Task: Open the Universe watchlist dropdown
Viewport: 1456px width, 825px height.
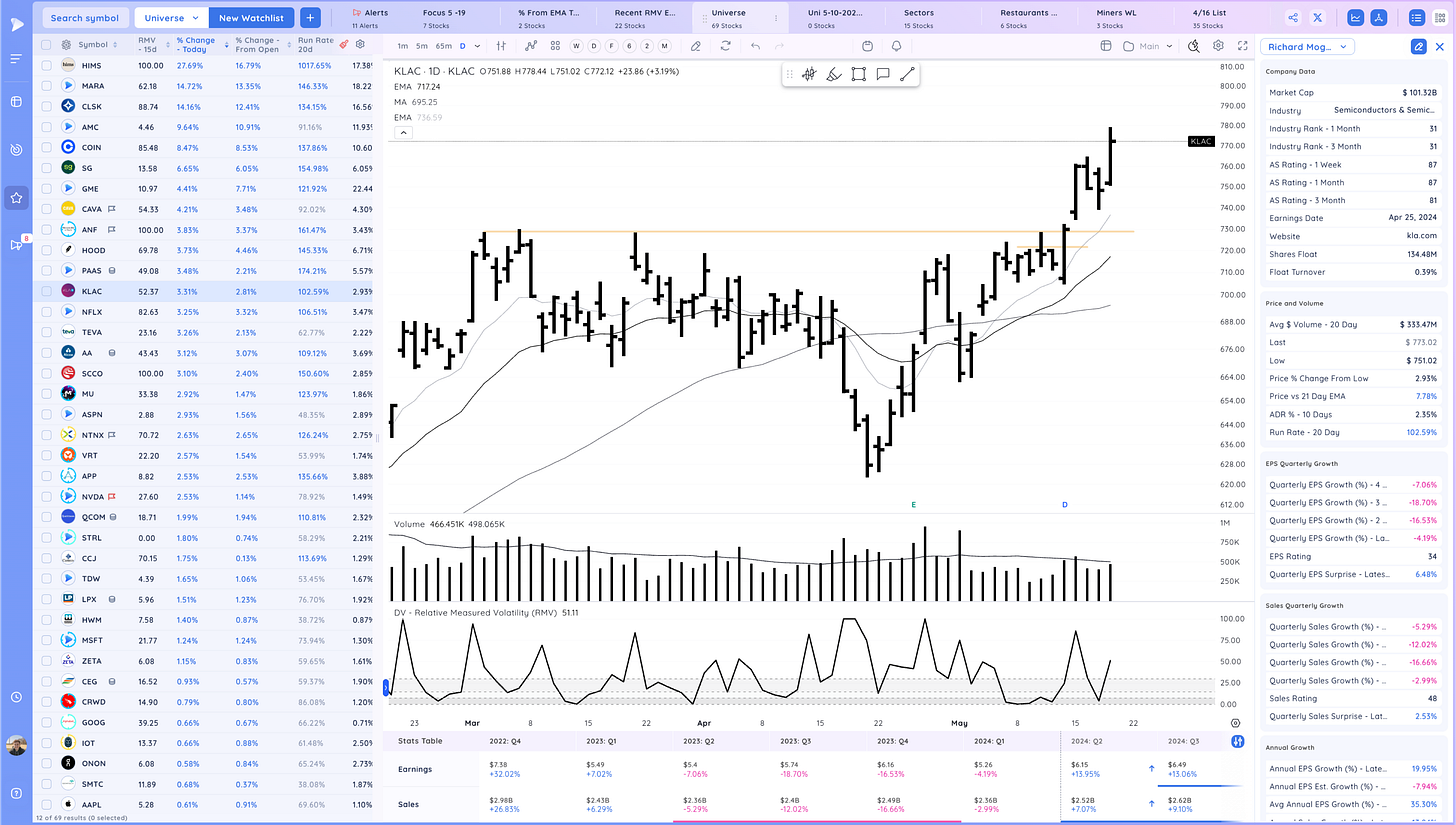Action: pos(171,17)
